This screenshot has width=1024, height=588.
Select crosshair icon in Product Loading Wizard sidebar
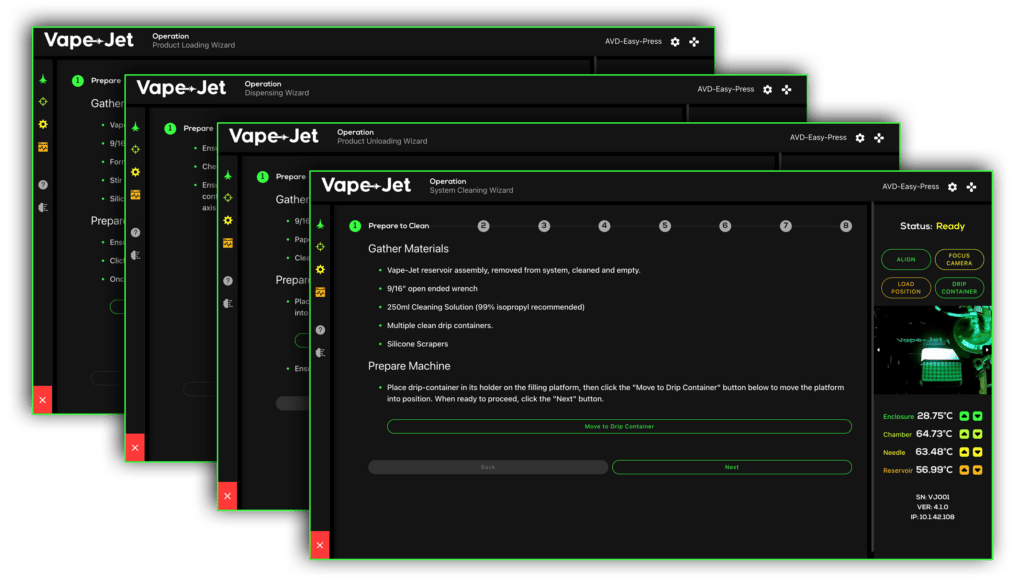tap(43, 101)
